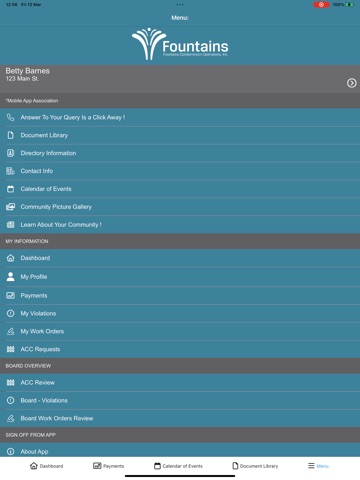Viewport: 360px width, 480px height.
Task: Open About App entry
Action: (180, 450)
